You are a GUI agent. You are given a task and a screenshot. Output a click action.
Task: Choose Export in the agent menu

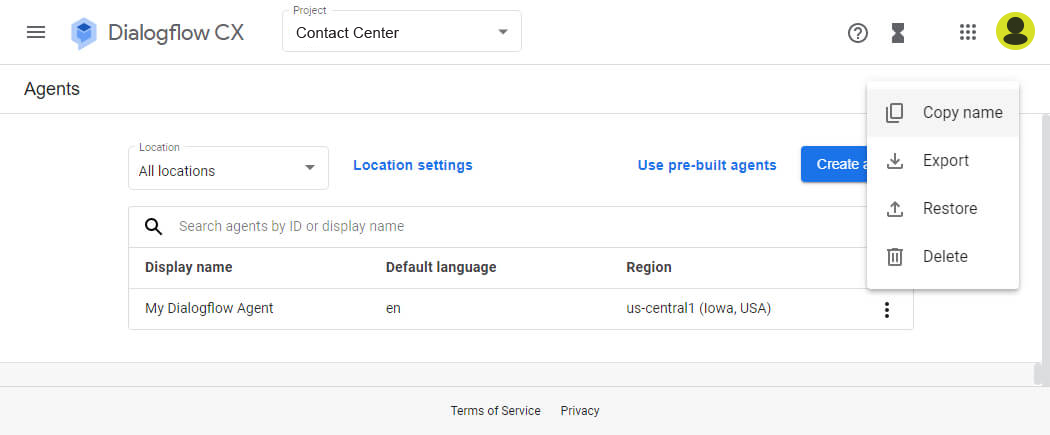pos(943,161)
